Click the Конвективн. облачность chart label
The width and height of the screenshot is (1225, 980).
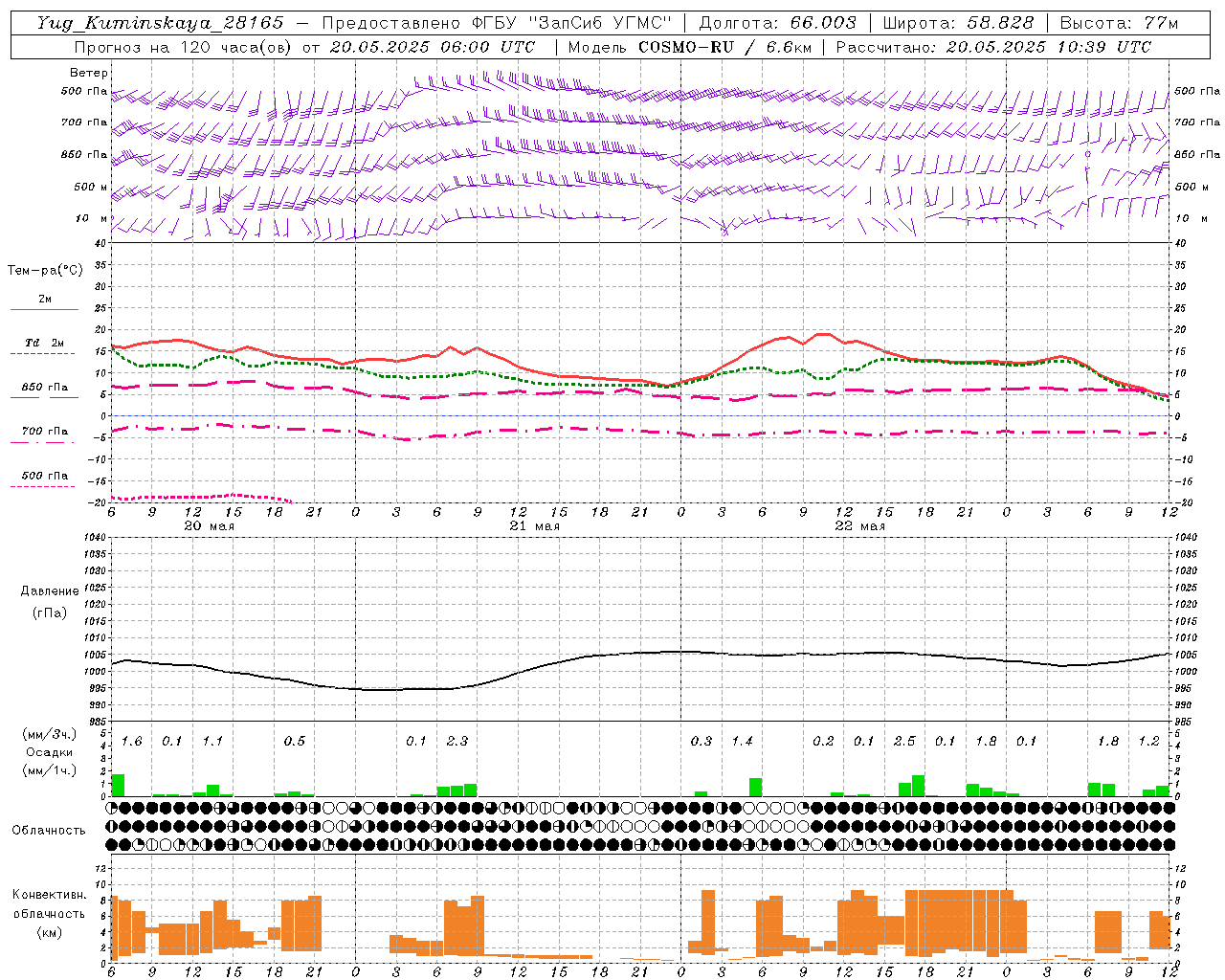49,904
